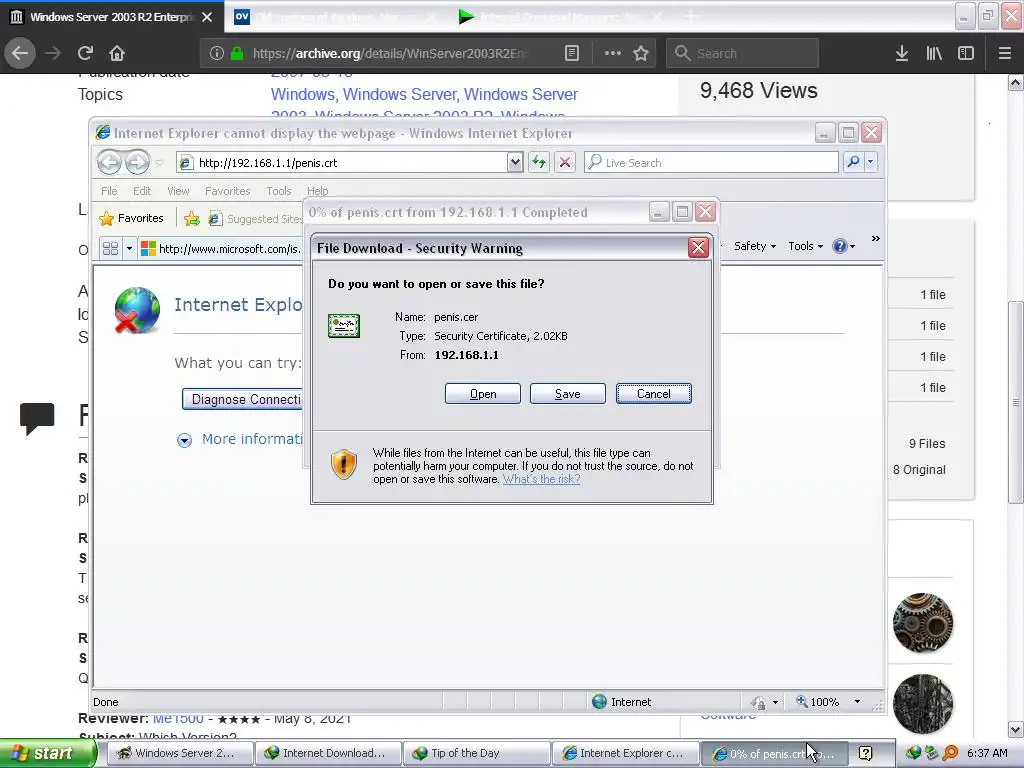This screenshot has height=768, width=1024.
Task: Close the Windows Server 2003 R2 tab
Action: 207,17
